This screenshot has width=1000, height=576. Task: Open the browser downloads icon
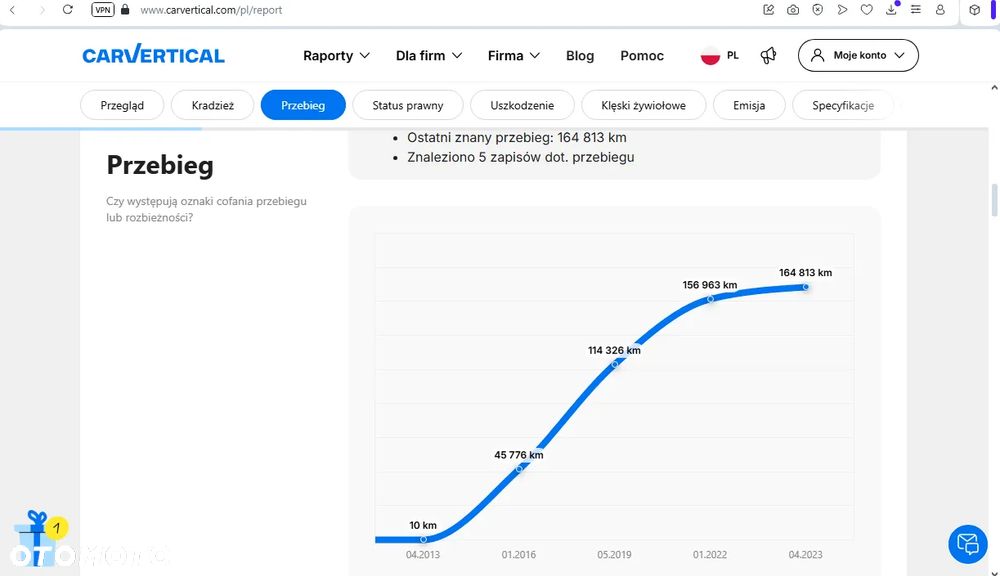click(891, 9)
